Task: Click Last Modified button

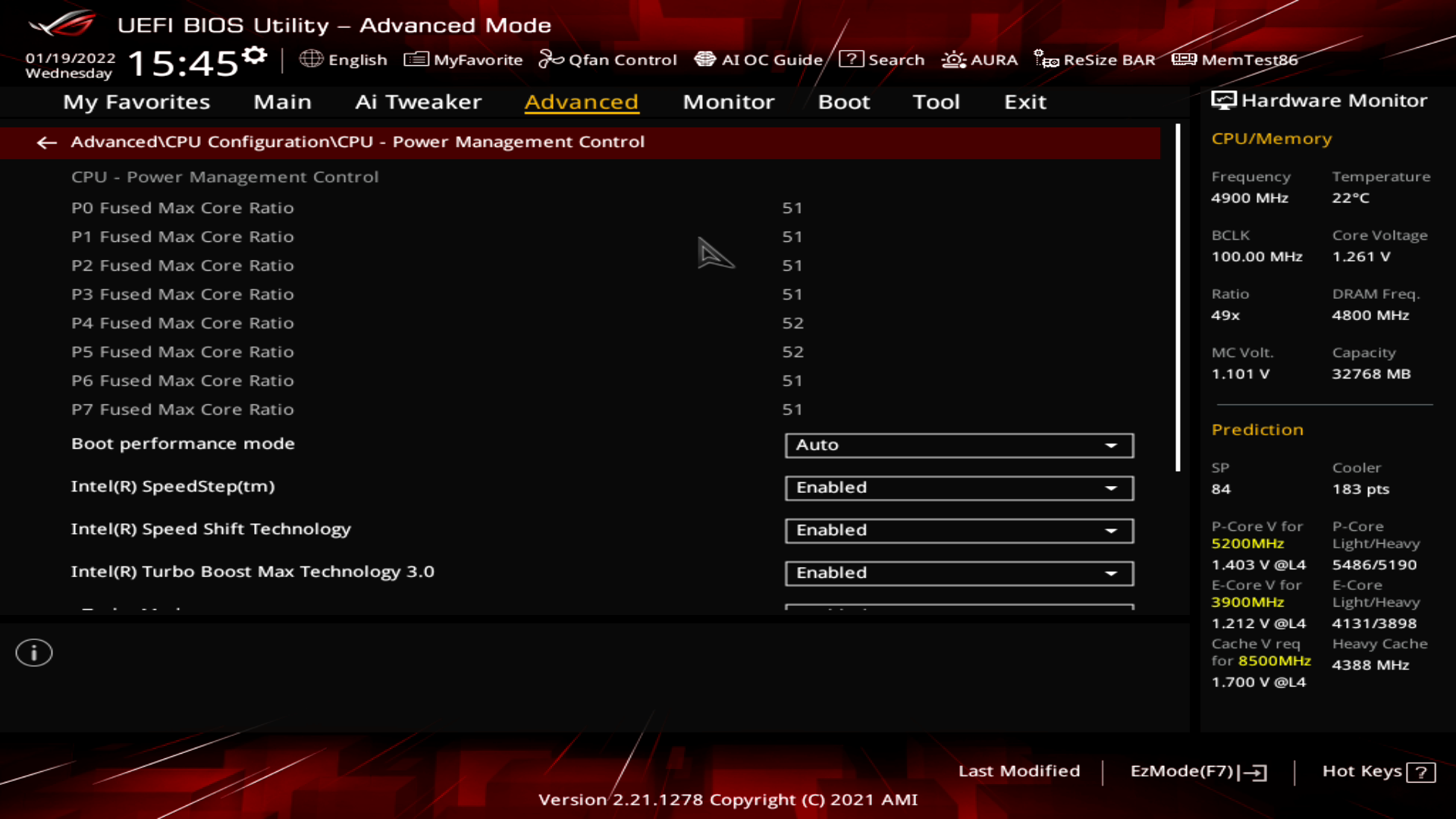Action: pyautogui.click(x=1019, y=770)
